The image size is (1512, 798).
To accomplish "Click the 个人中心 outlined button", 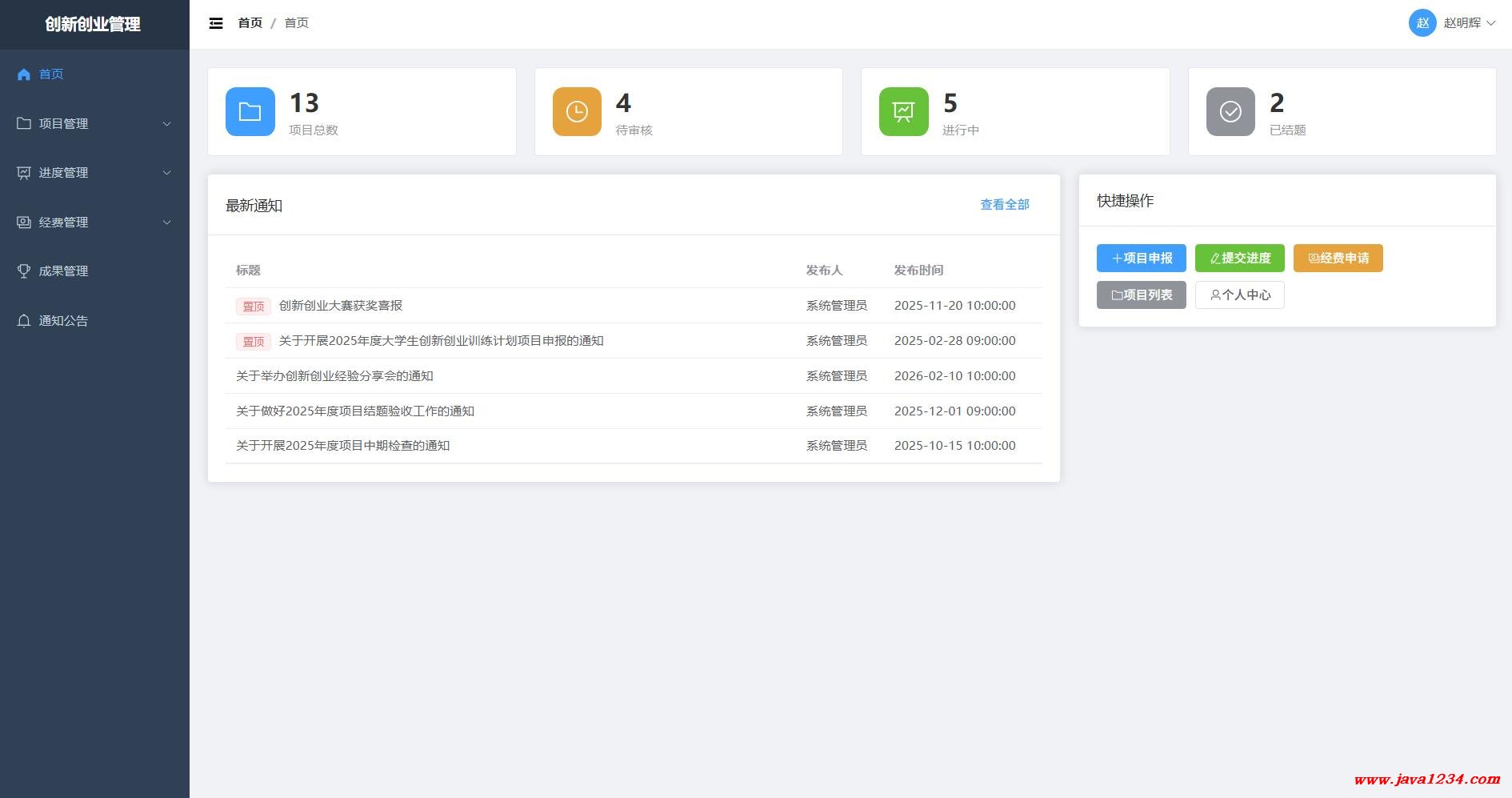I will coord(1239,295).
